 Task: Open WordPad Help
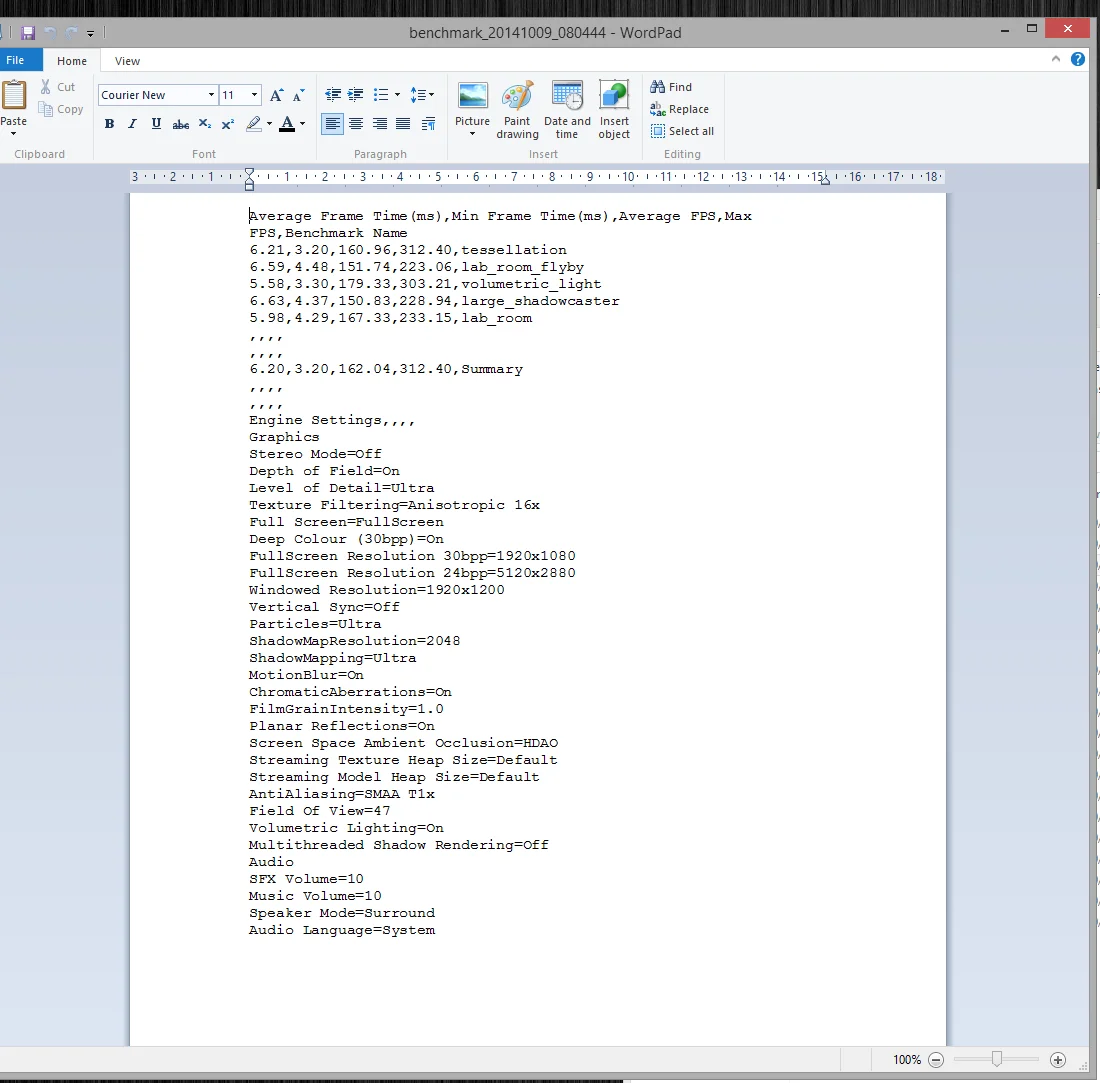coord(1078,60)
